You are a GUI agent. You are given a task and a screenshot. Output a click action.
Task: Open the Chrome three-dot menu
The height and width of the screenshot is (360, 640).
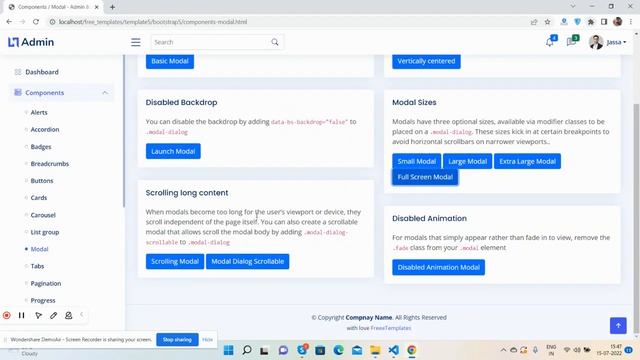(x=631, y=22)
